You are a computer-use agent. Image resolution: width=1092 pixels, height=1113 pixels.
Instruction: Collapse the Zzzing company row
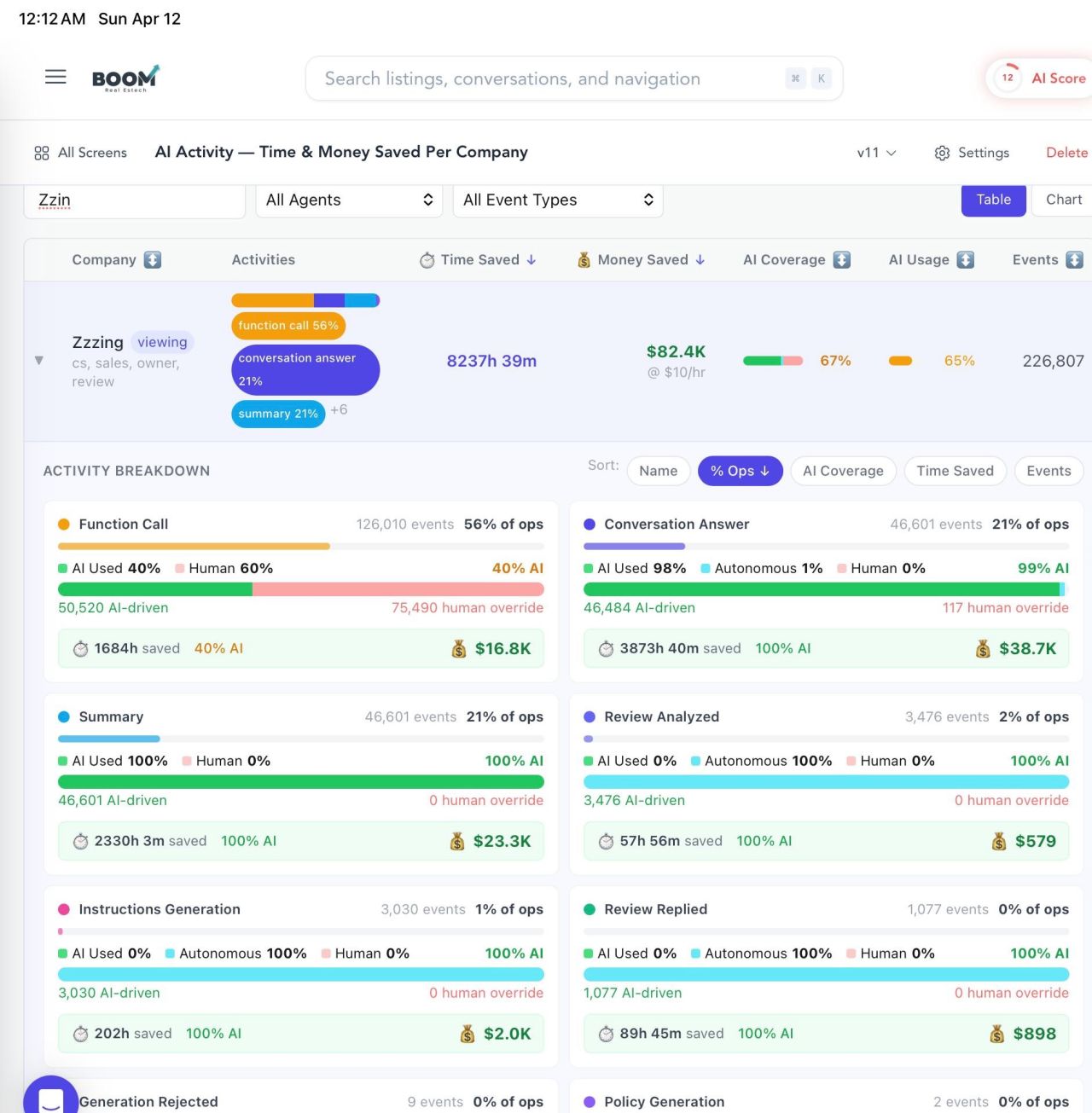click(38, 361)
